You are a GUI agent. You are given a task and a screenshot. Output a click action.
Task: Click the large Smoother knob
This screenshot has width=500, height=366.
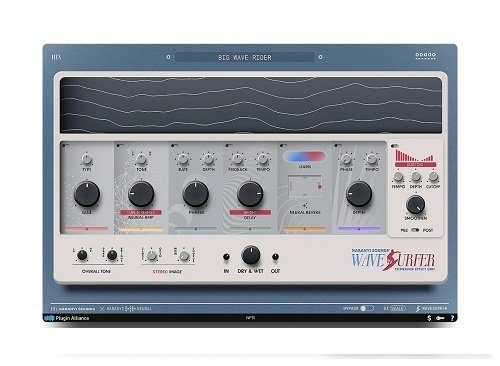(415, 204)
